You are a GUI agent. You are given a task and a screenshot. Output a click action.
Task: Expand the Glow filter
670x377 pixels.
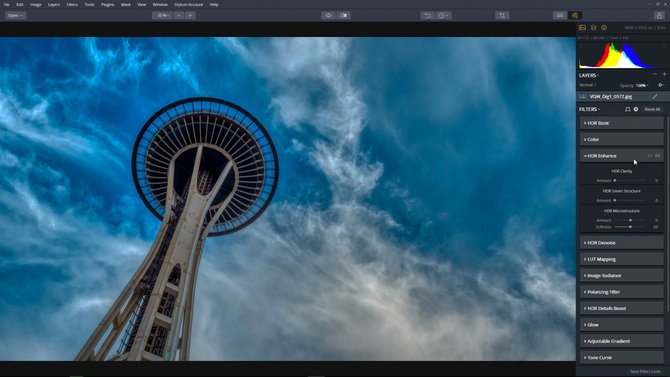(622, 325)
